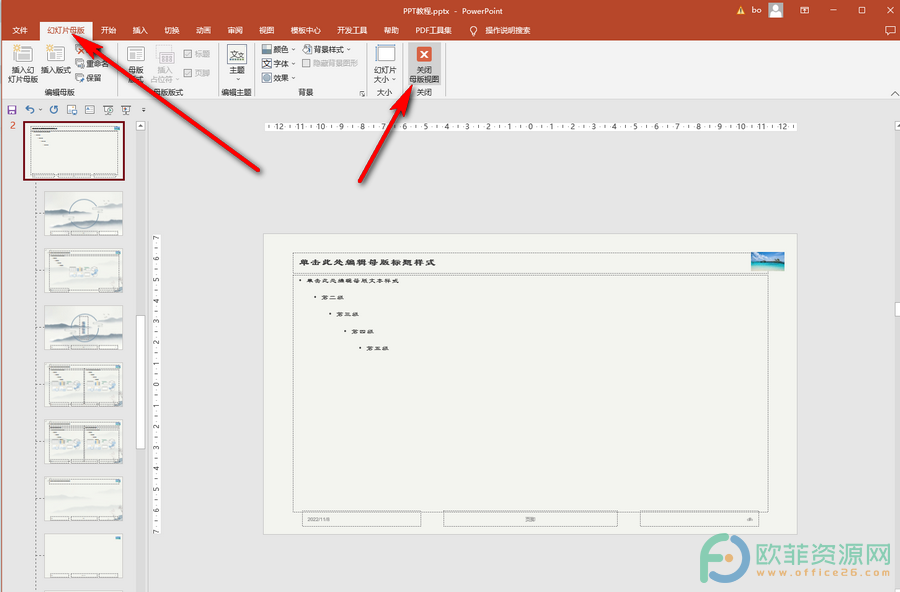
Task: Click the date footer placeholder 2022/11/8
Action: click(362, 519)
